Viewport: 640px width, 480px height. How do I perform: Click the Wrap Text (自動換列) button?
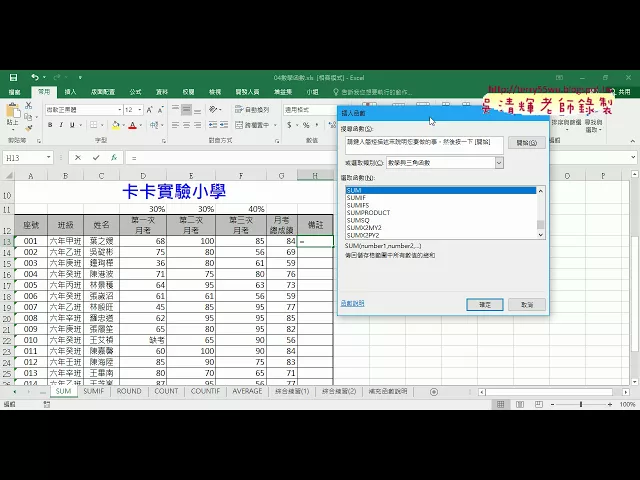tap(252, 109)
